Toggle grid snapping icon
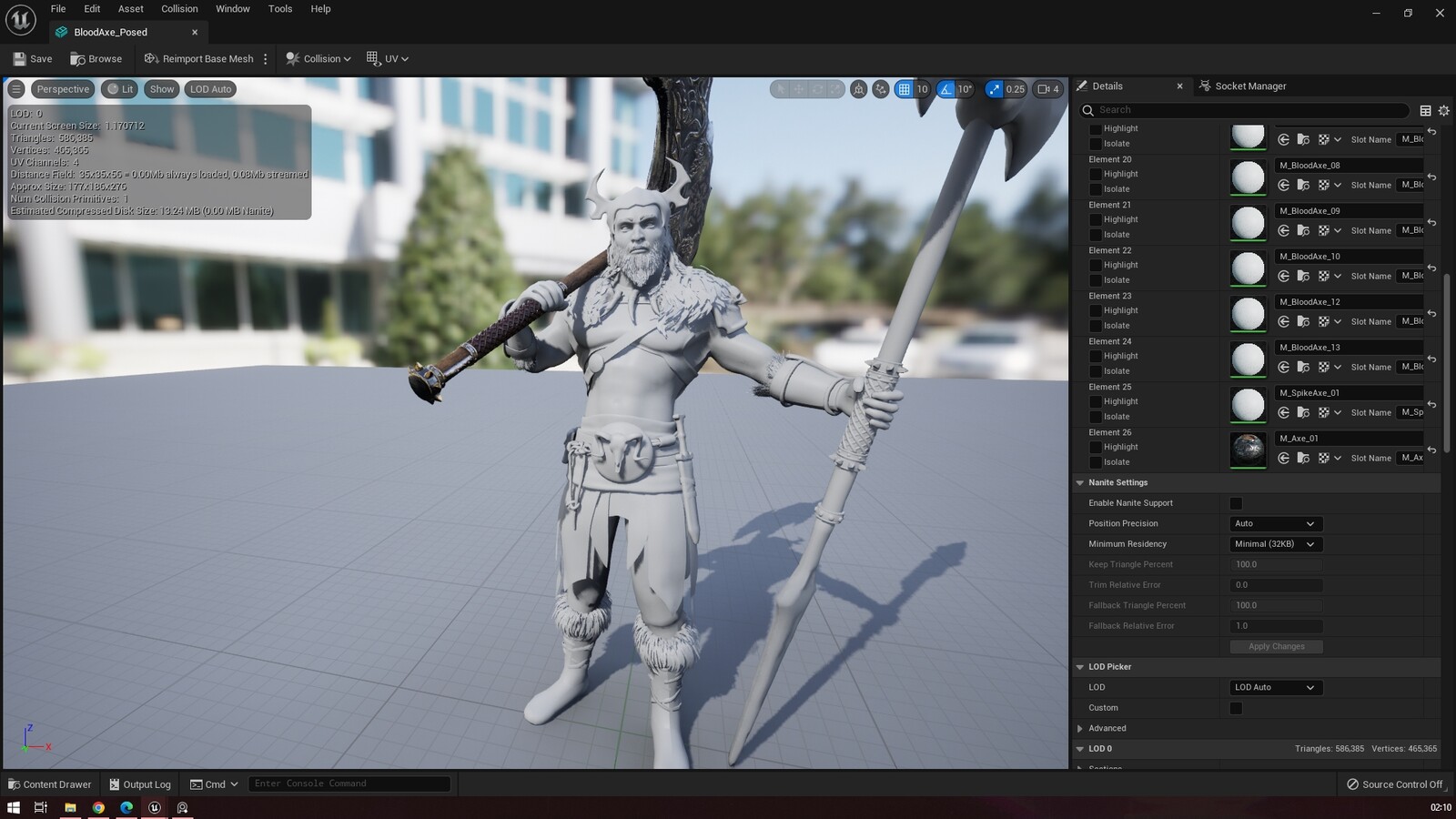The height and width of the screenshot is (819, 1456). 904,89
